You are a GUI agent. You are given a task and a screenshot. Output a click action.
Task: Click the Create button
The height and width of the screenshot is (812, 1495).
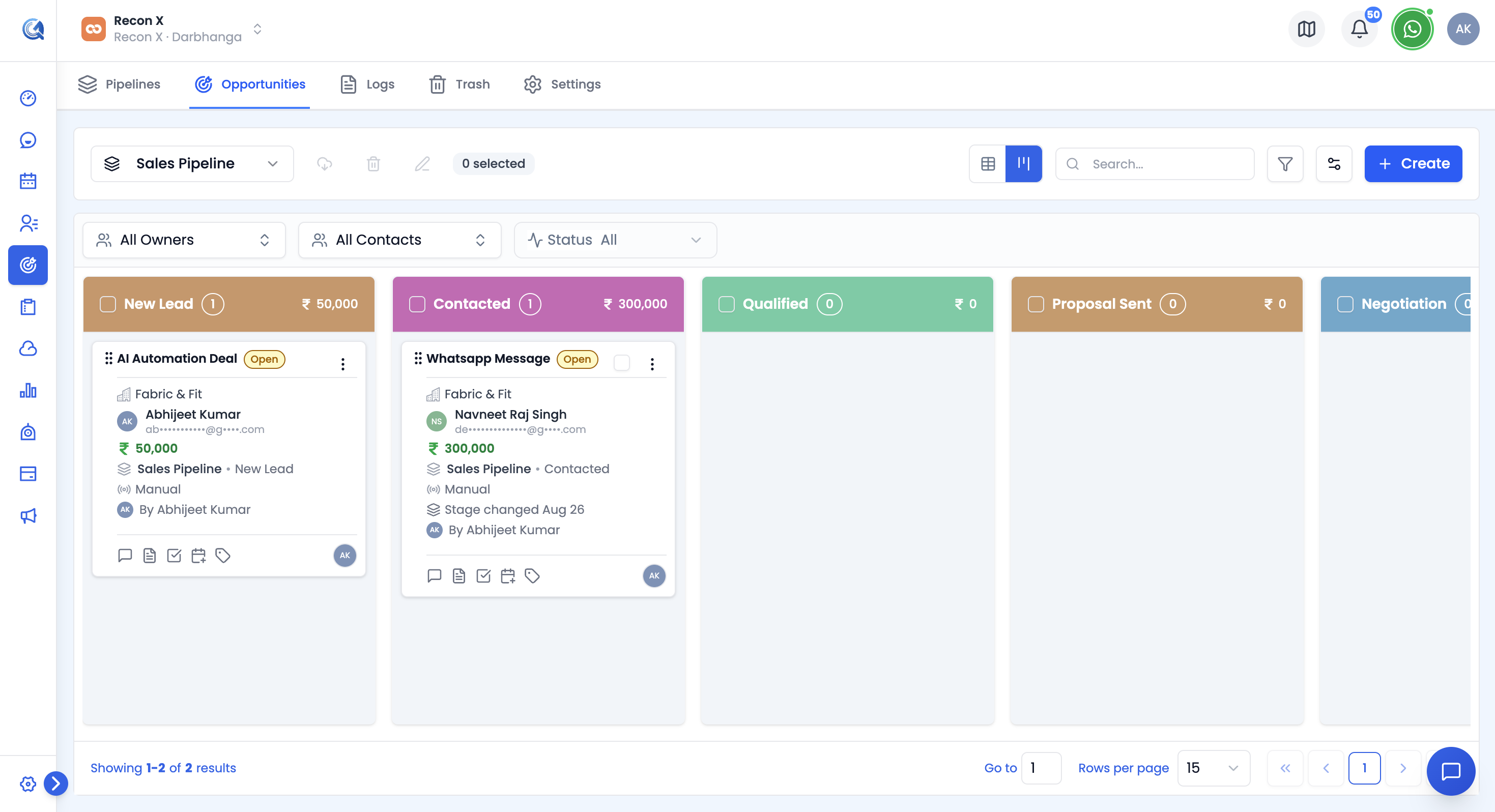point(1413,164)
